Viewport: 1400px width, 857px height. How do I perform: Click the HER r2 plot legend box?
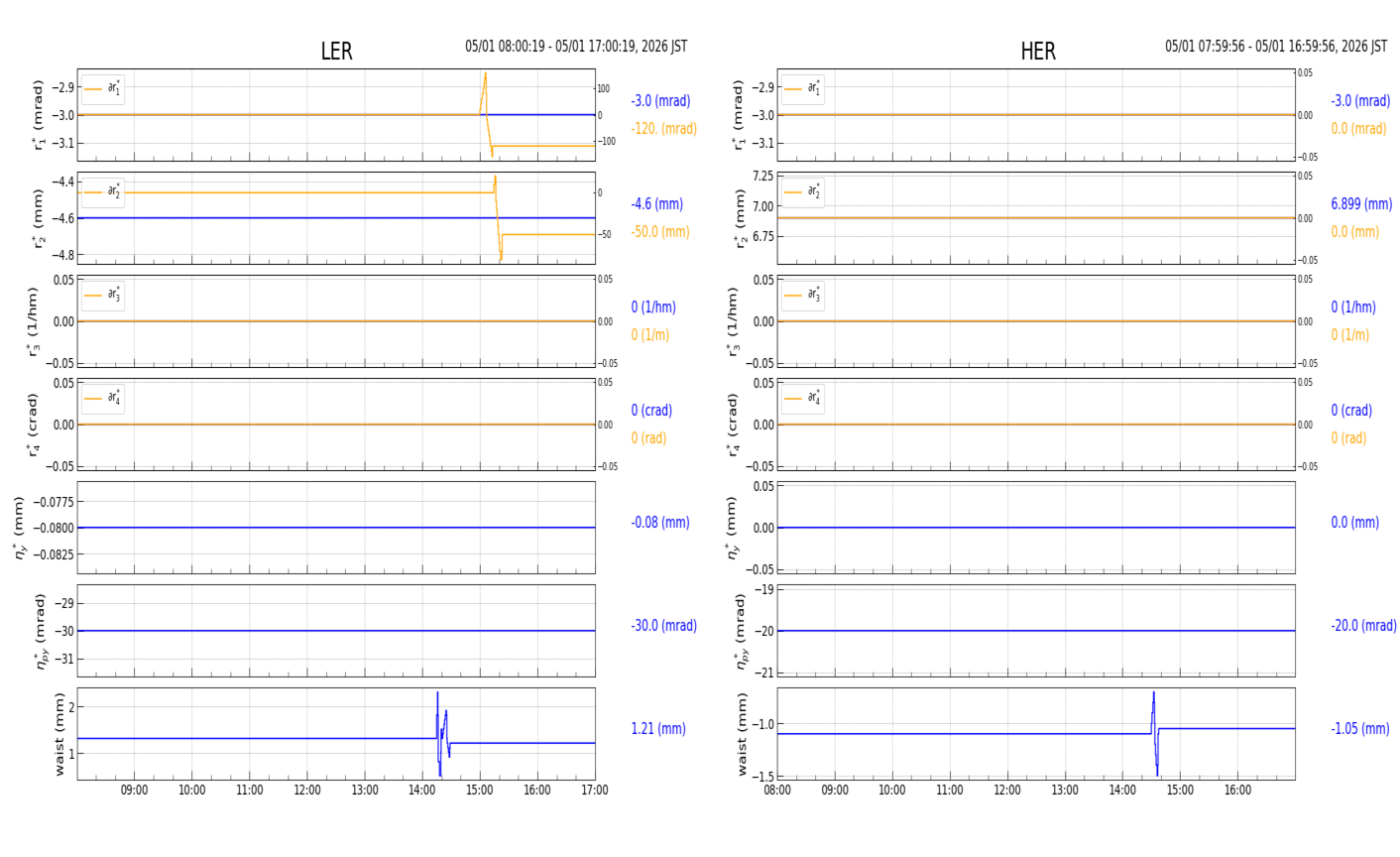(x=802, y=192)
